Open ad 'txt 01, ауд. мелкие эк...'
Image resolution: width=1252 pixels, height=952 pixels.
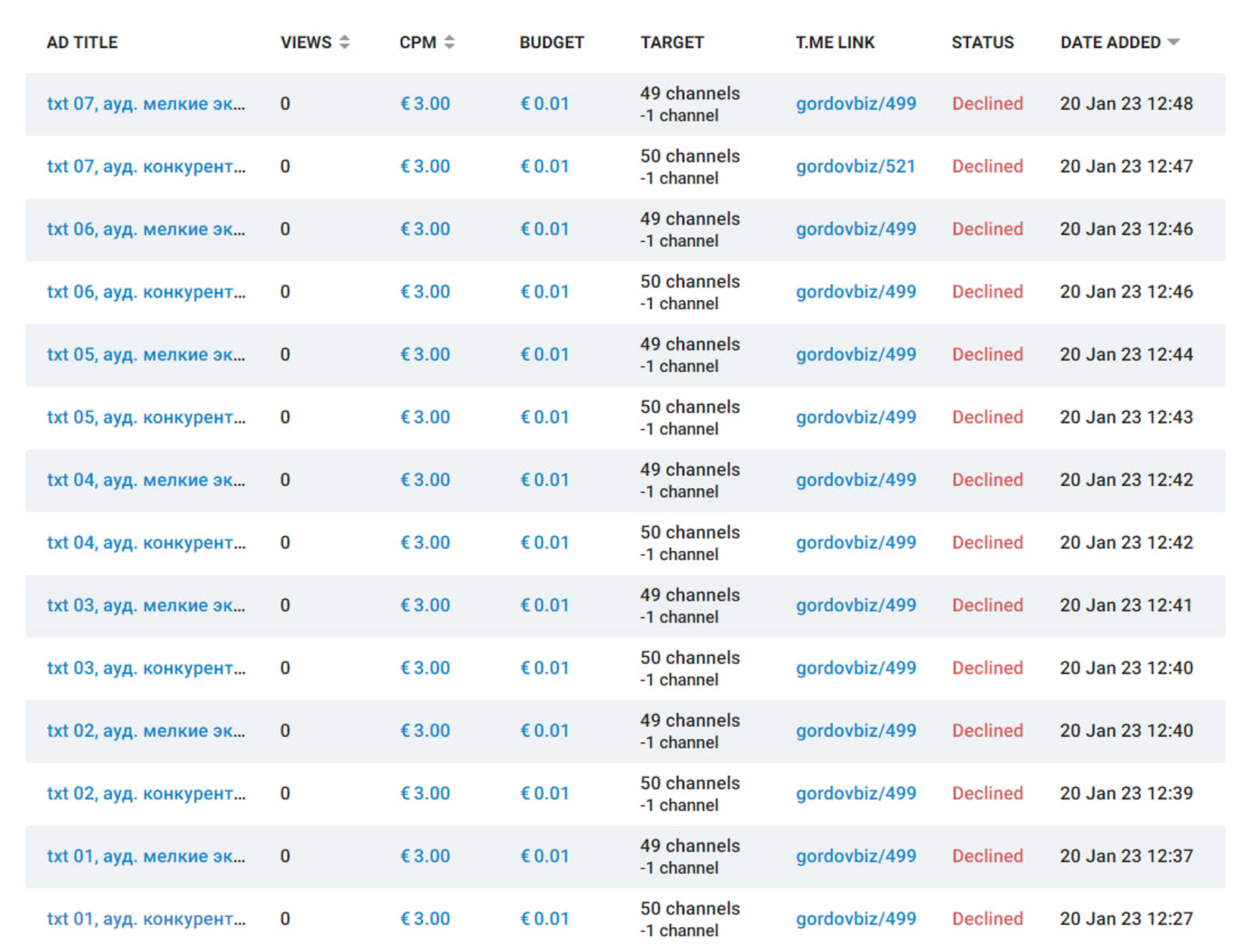(x=146, y=856)
